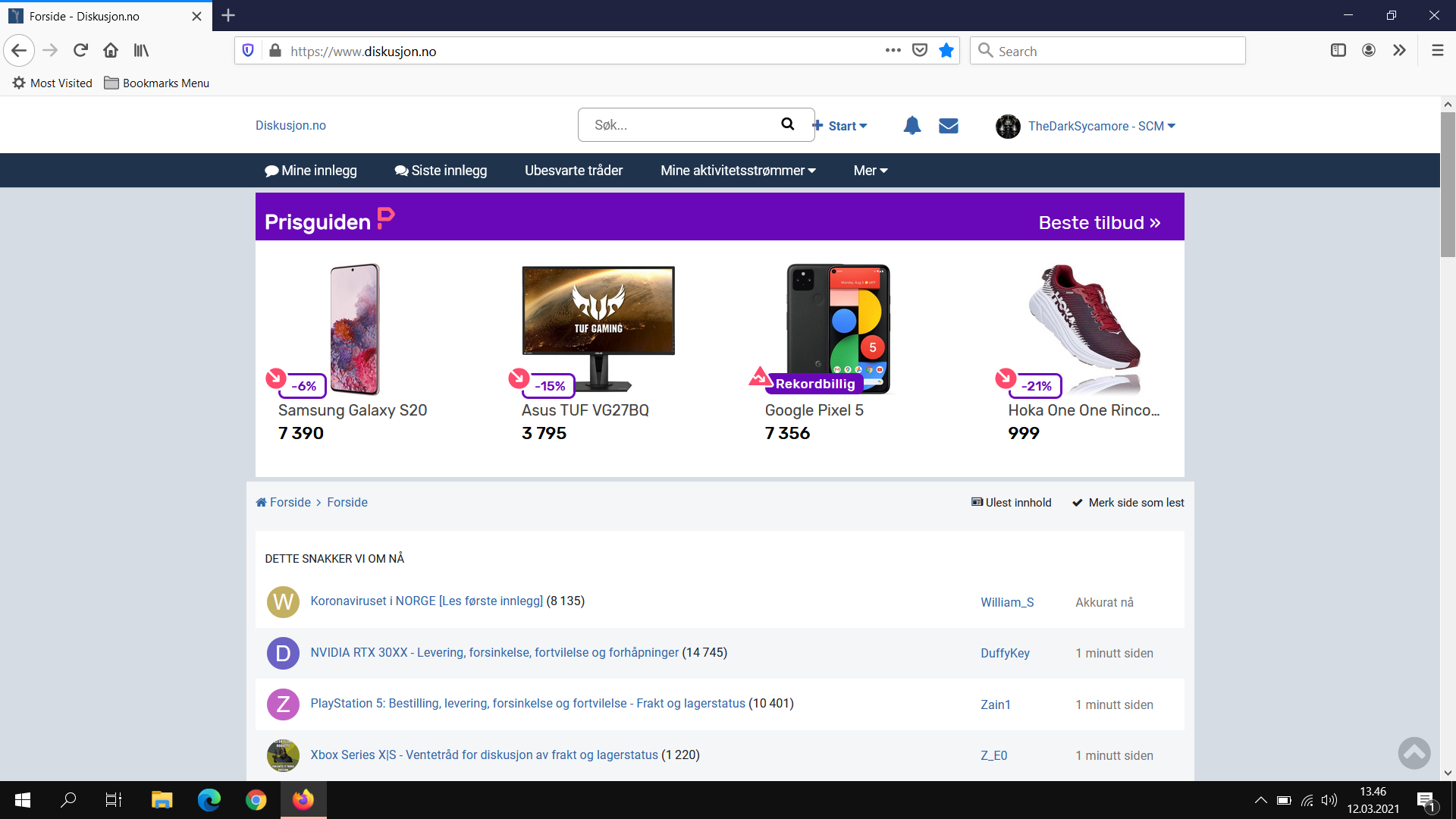Click the tracking protection shield icon
The width and height of the screenshot is (1456, 819).
coord(248,51)
